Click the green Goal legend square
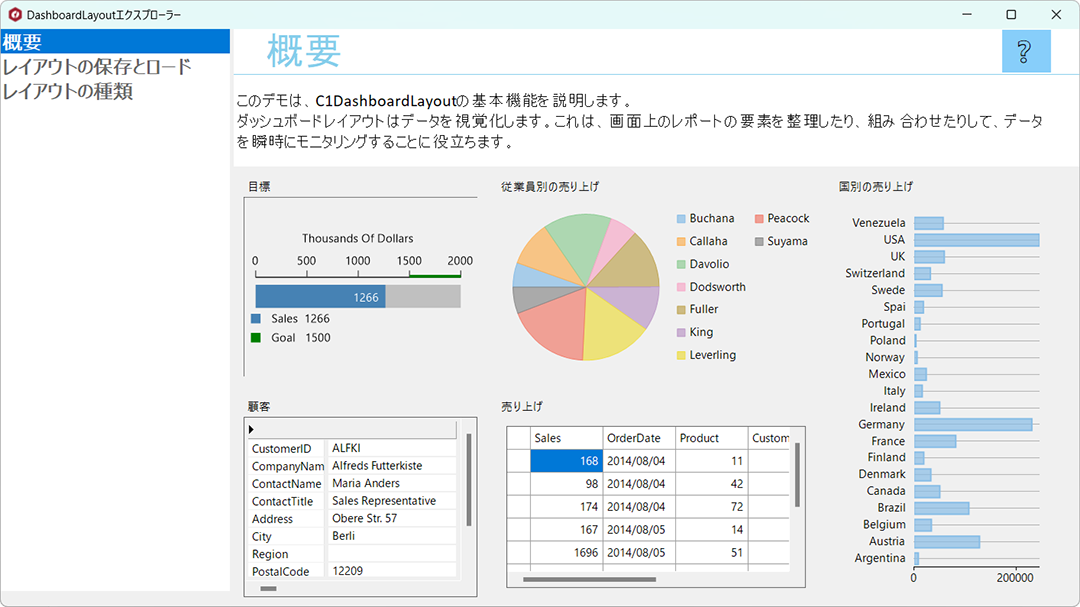 [256, 338]
